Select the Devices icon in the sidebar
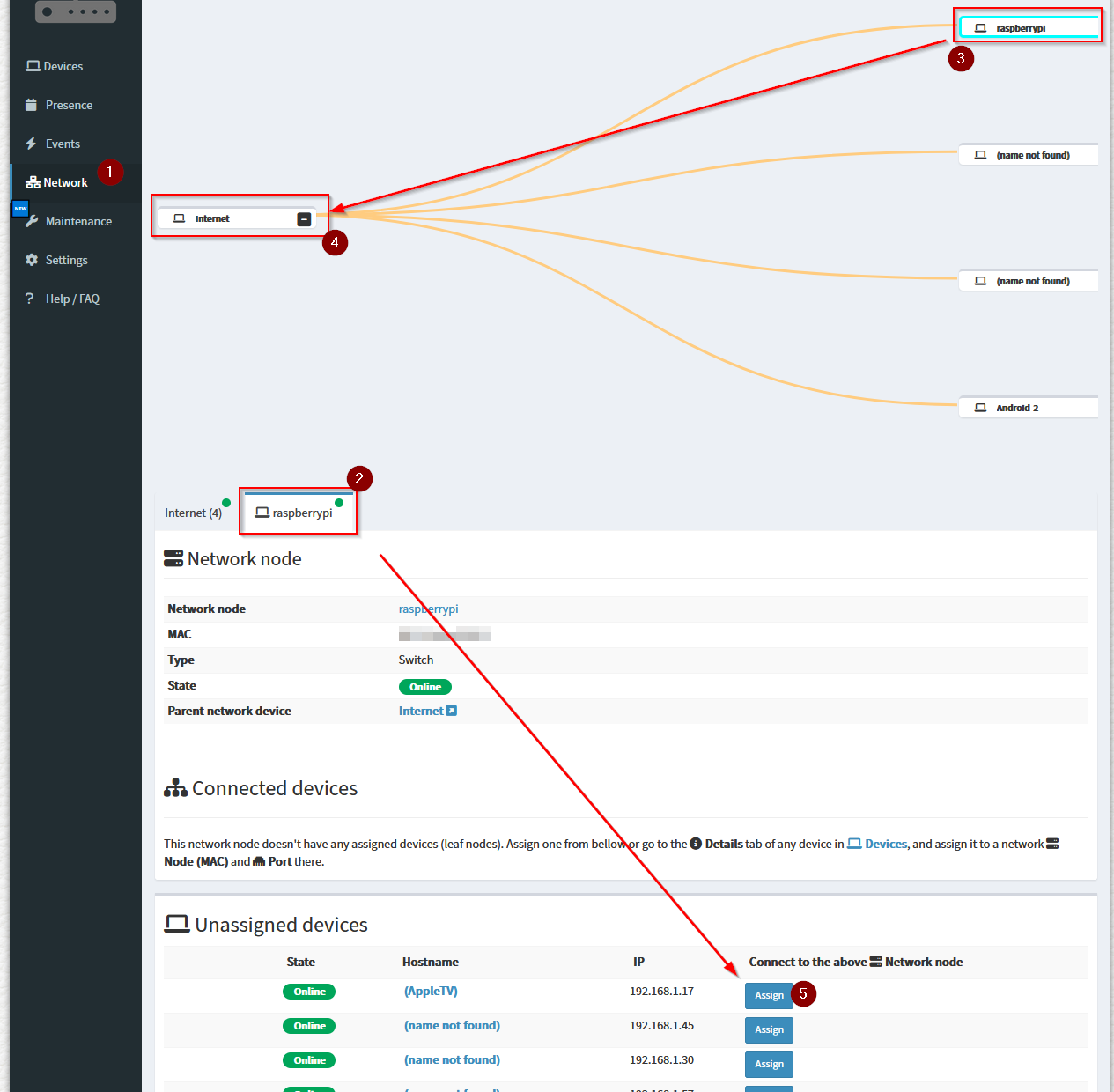Viewport: 1114px width, 1092px height. coord(32,65)
